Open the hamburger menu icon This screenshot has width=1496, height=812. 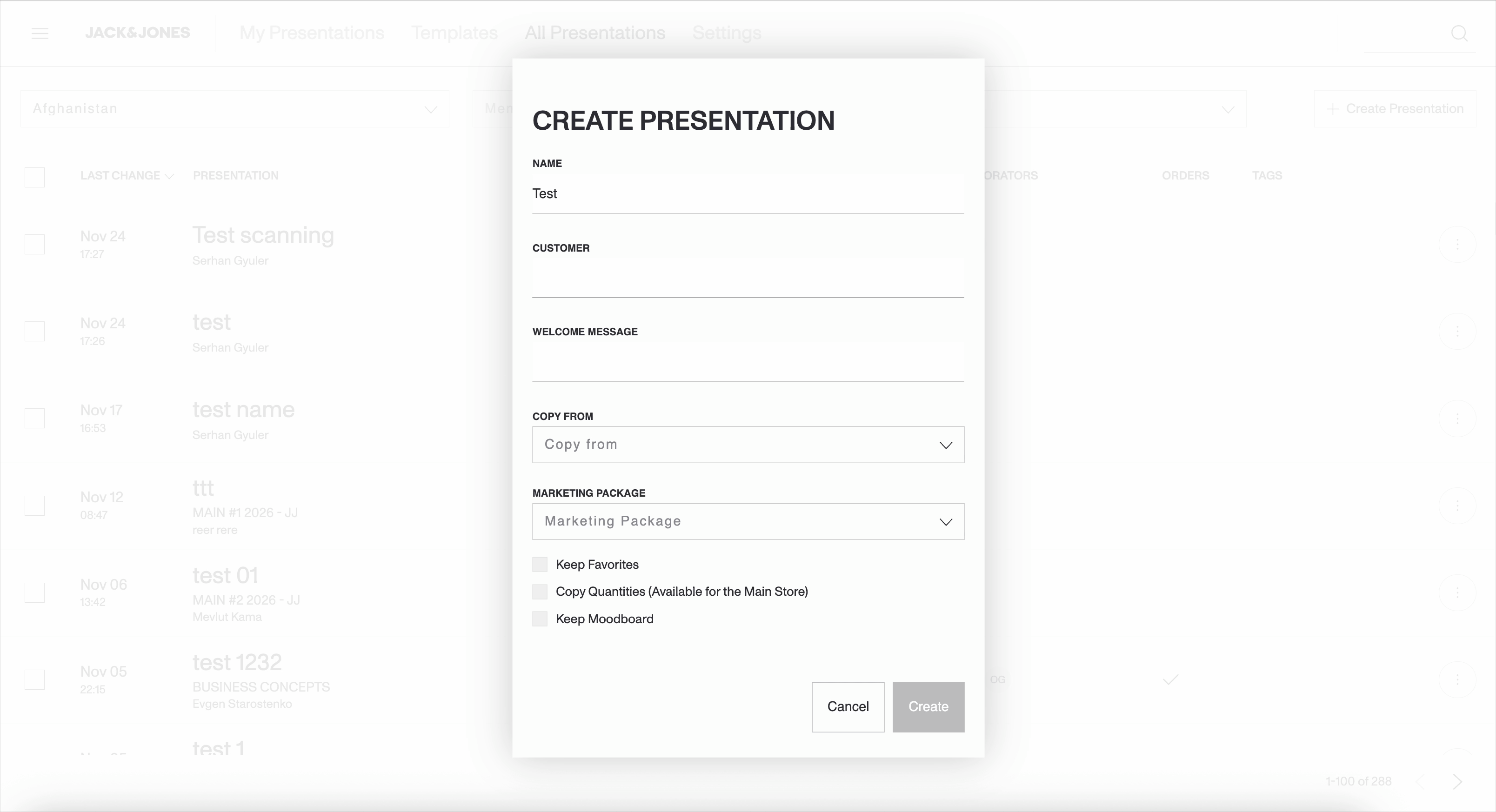pos(40,33)
